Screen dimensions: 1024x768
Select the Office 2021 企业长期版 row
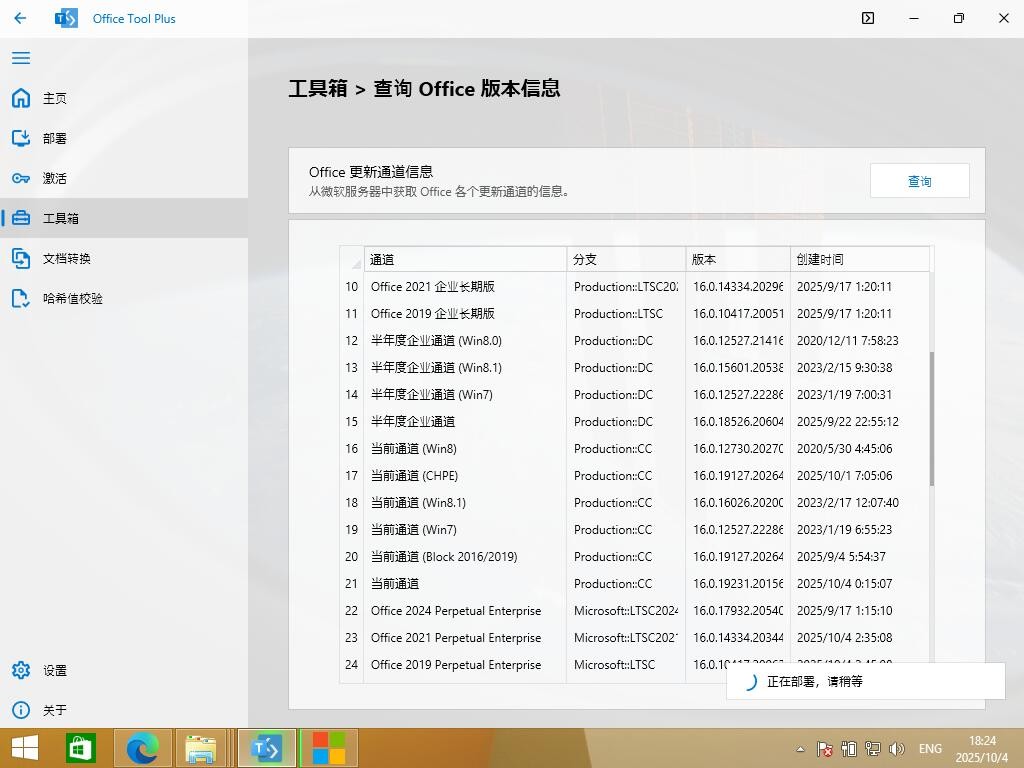point(433,286)
